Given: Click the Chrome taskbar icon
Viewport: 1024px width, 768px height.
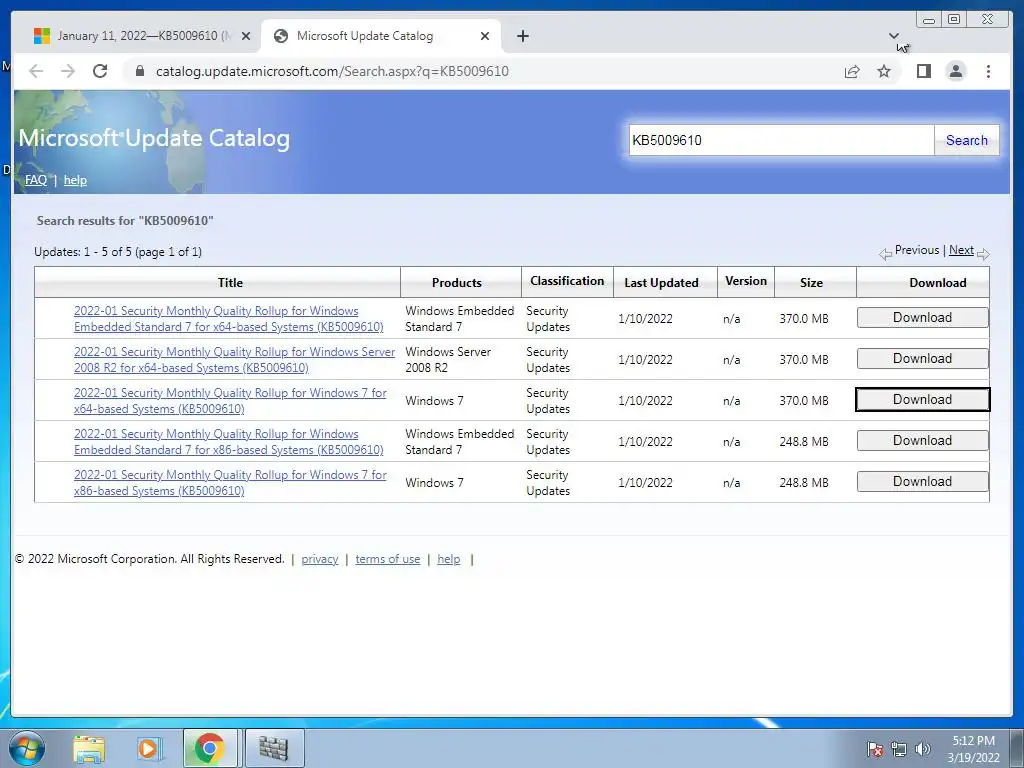Looking at the screenshot, I should coord(210,748).
